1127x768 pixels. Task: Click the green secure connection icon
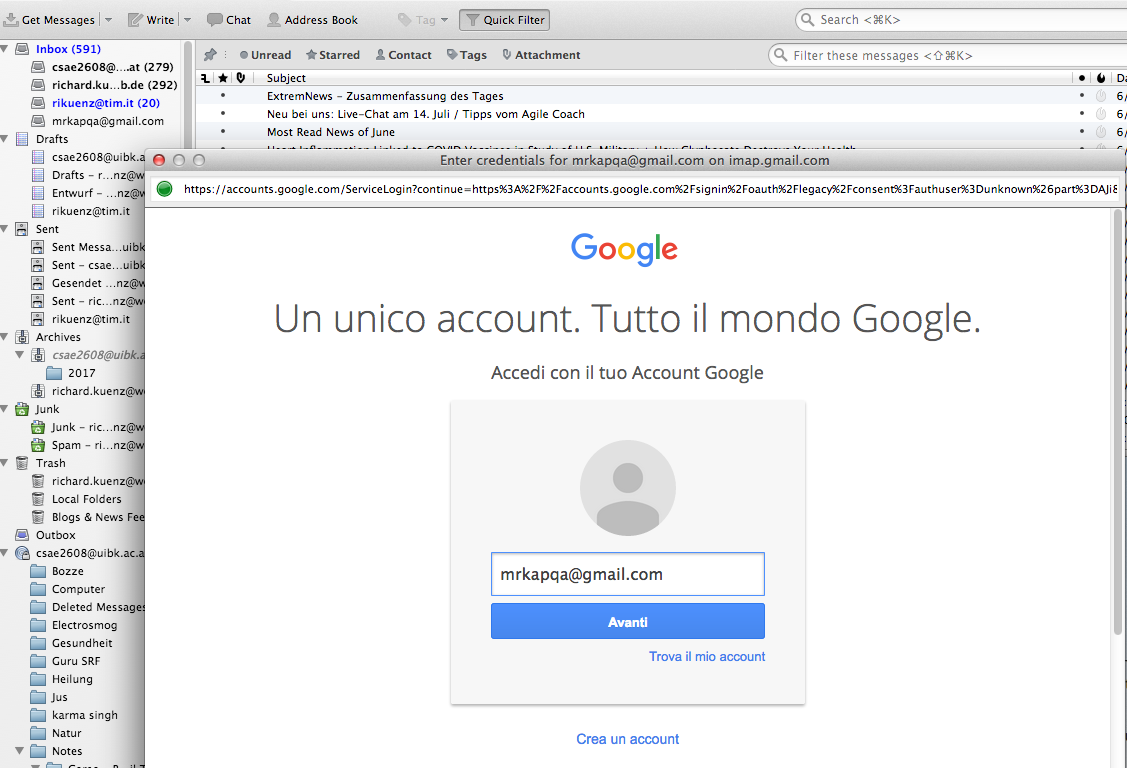(165, 189)
